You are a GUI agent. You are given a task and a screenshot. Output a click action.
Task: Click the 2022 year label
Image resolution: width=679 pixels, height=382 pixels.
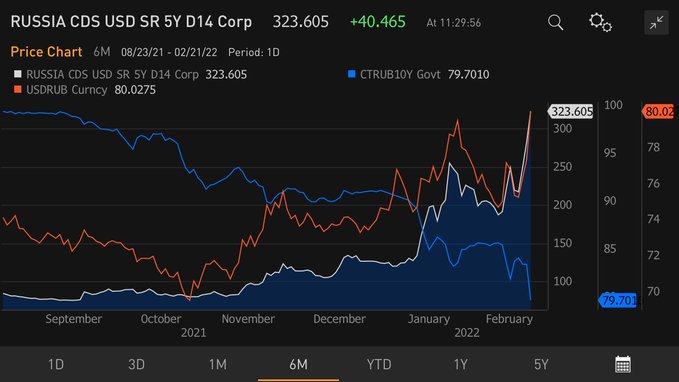click(x=467, y=333)
